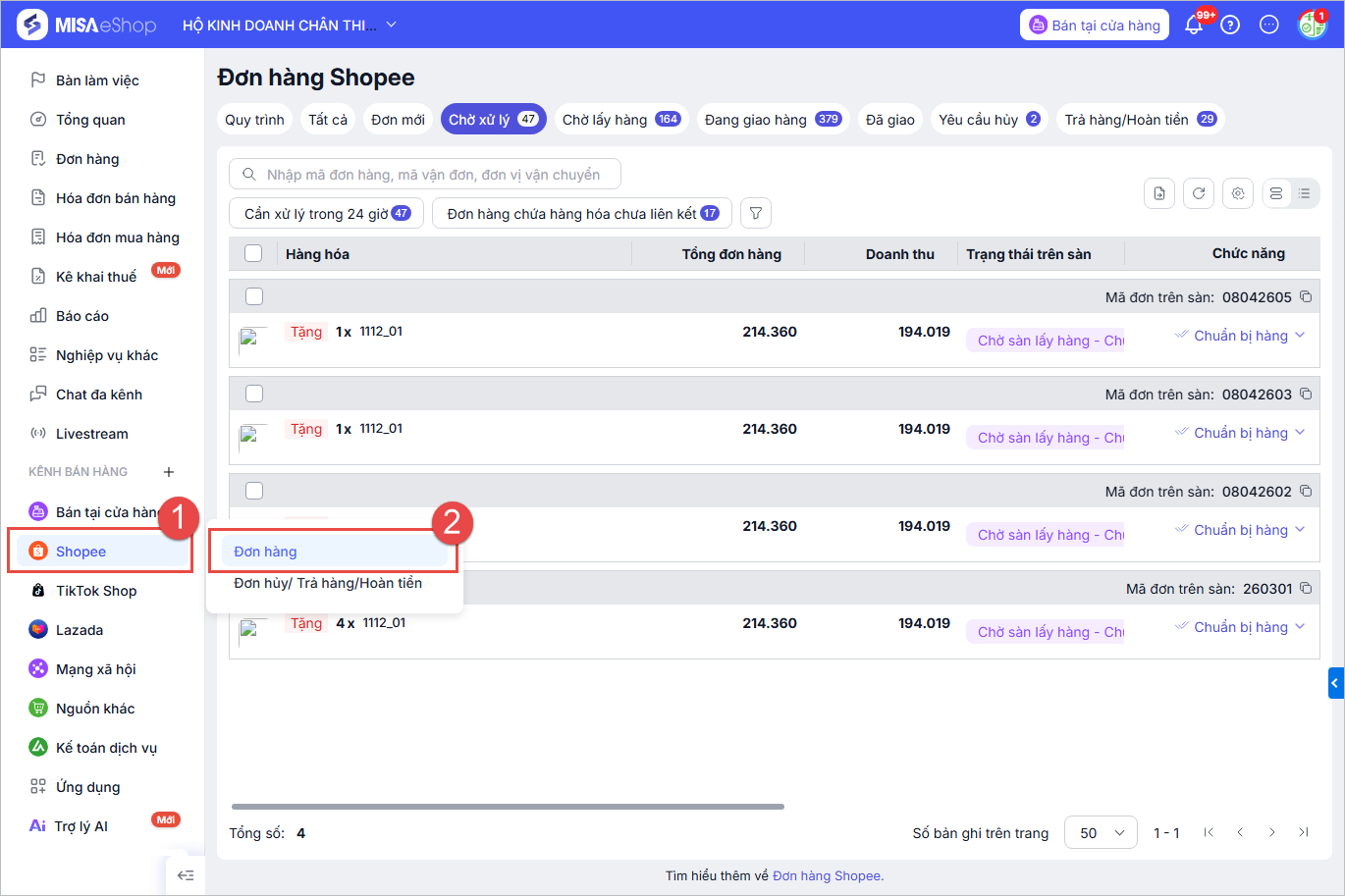This screenshot has height=896, width=1345.
Task: Click the MISA eShop logo
Action: click(88, 25)
